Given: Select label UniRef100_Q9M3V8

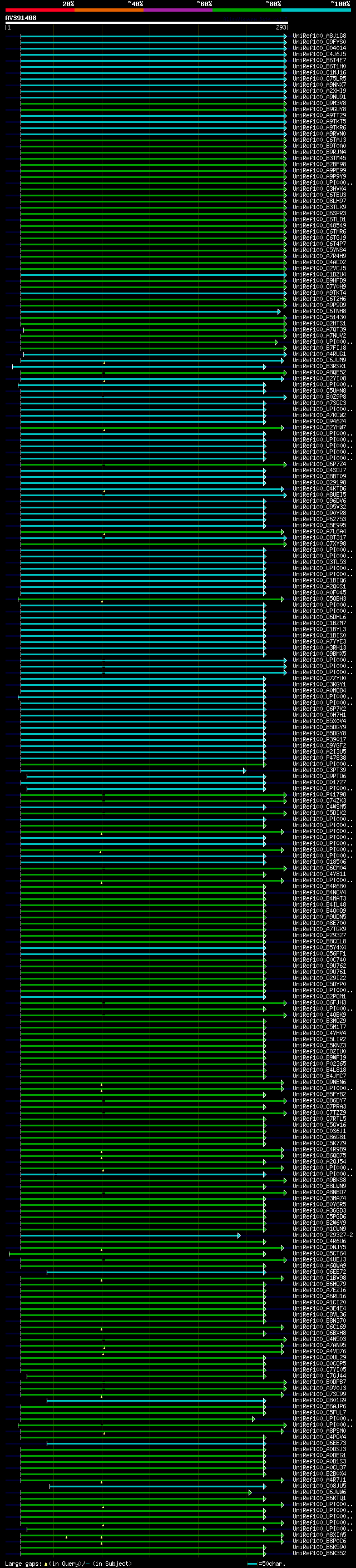Looking at the screenshot, I should coord(319,103).
